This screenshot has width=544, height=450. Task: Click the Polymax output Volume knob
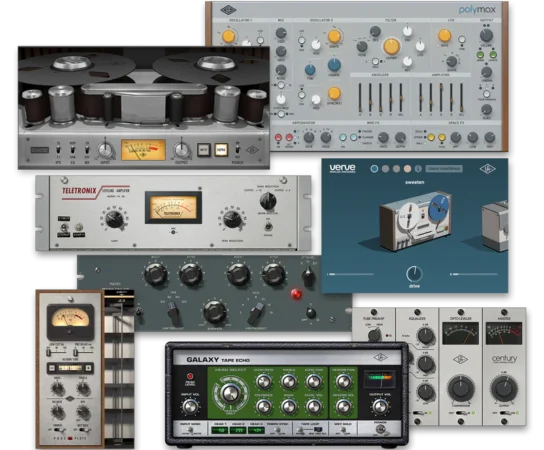coord(486,35)
